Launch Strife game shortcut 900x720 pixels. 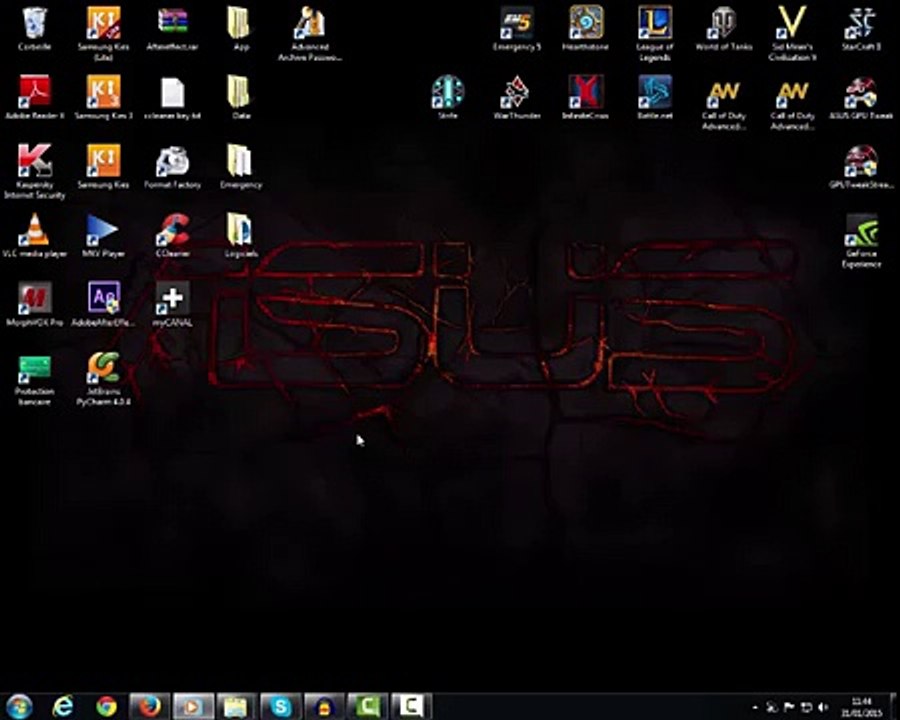click(448, 98)
